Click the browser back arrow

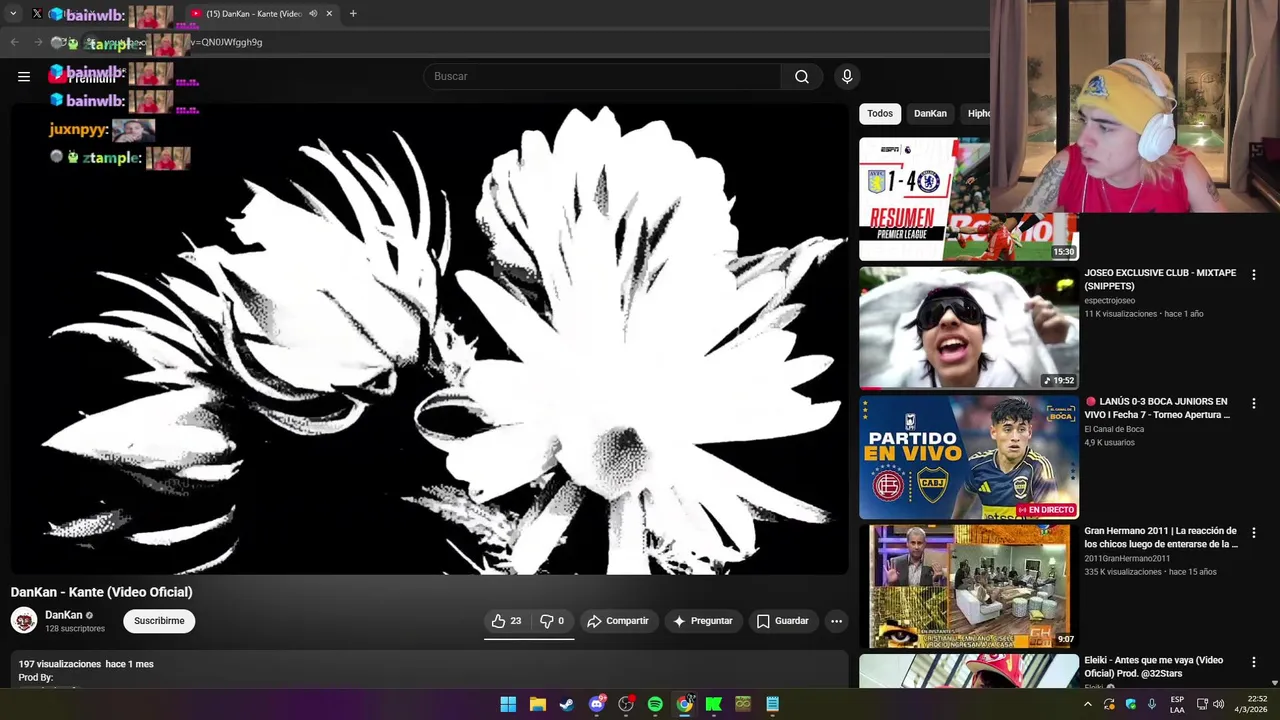click(14, 42)
